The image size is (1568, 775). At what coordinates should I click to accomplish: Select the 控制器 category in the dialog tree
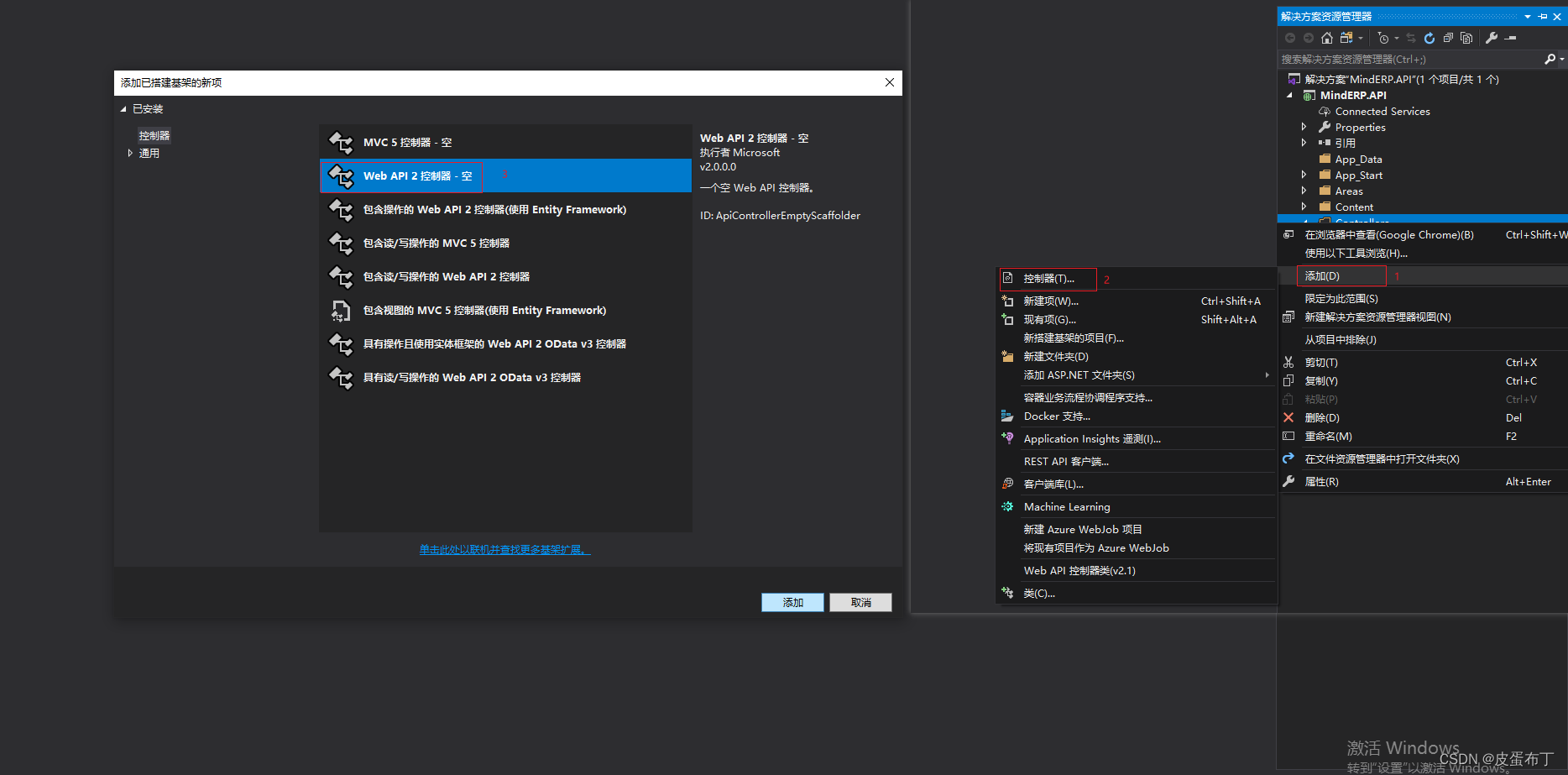coord(154,135)
